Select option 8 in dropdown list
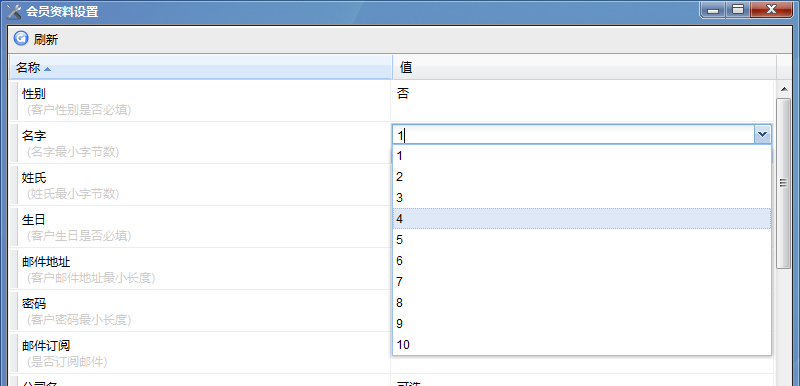The width and height of the screenshot is (800, 386). pyautogui.click(x=582, y=303)
